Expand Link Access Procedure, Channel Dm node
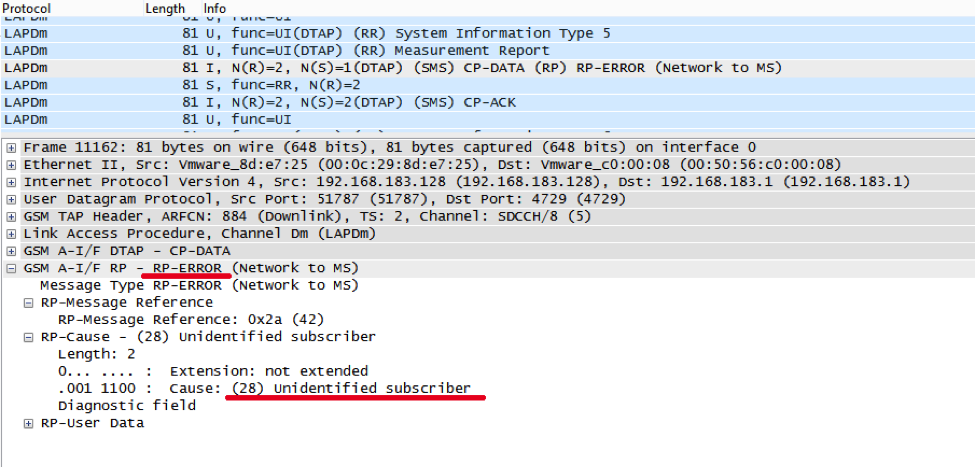975x468 pixels. [x=11, y=233]
